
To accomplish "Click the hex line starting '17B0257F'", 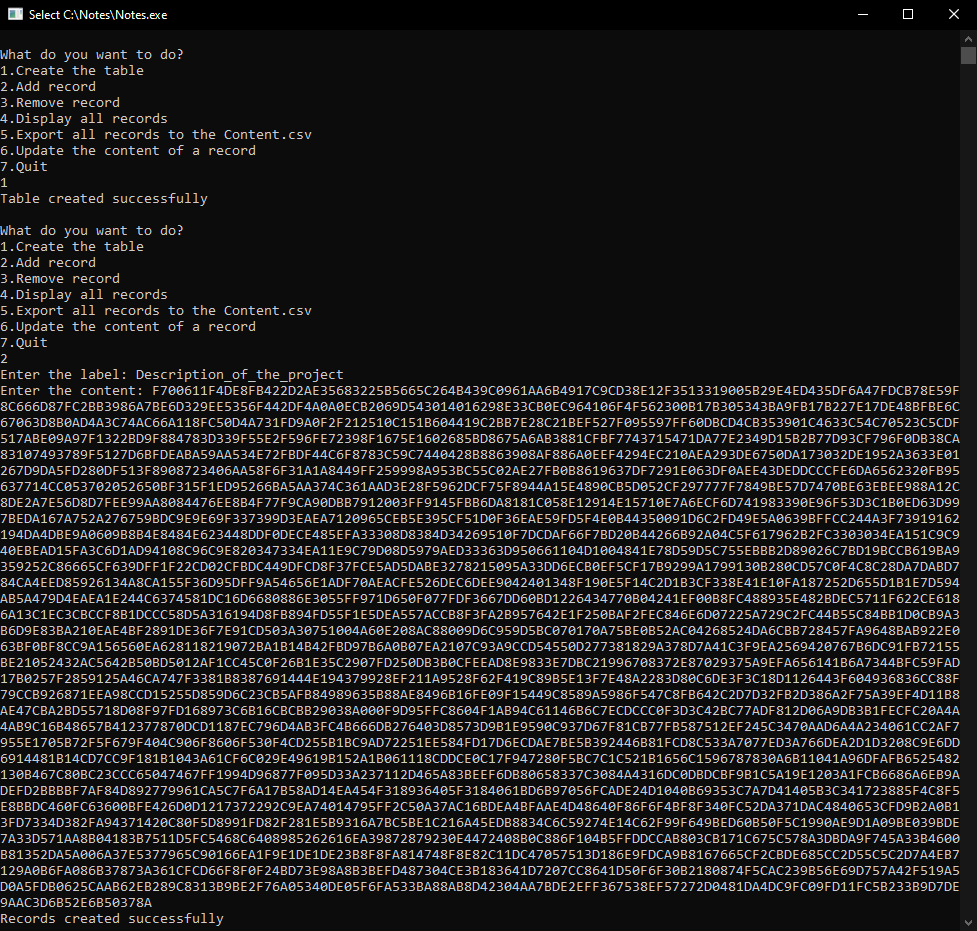I will [480, 679].
